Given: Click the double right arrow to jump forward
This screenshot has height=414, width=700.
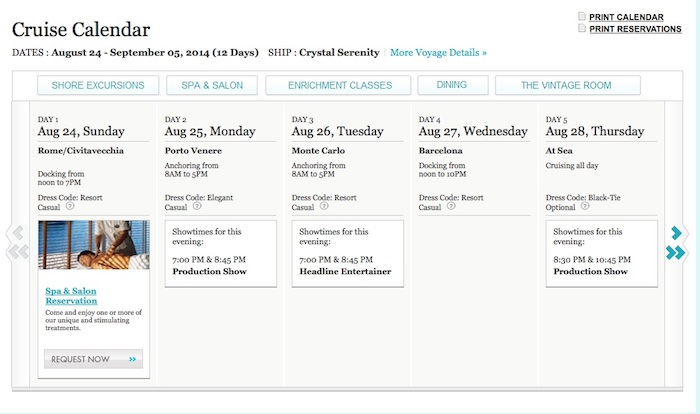Looking at the screenshot, I should (675, 252).
